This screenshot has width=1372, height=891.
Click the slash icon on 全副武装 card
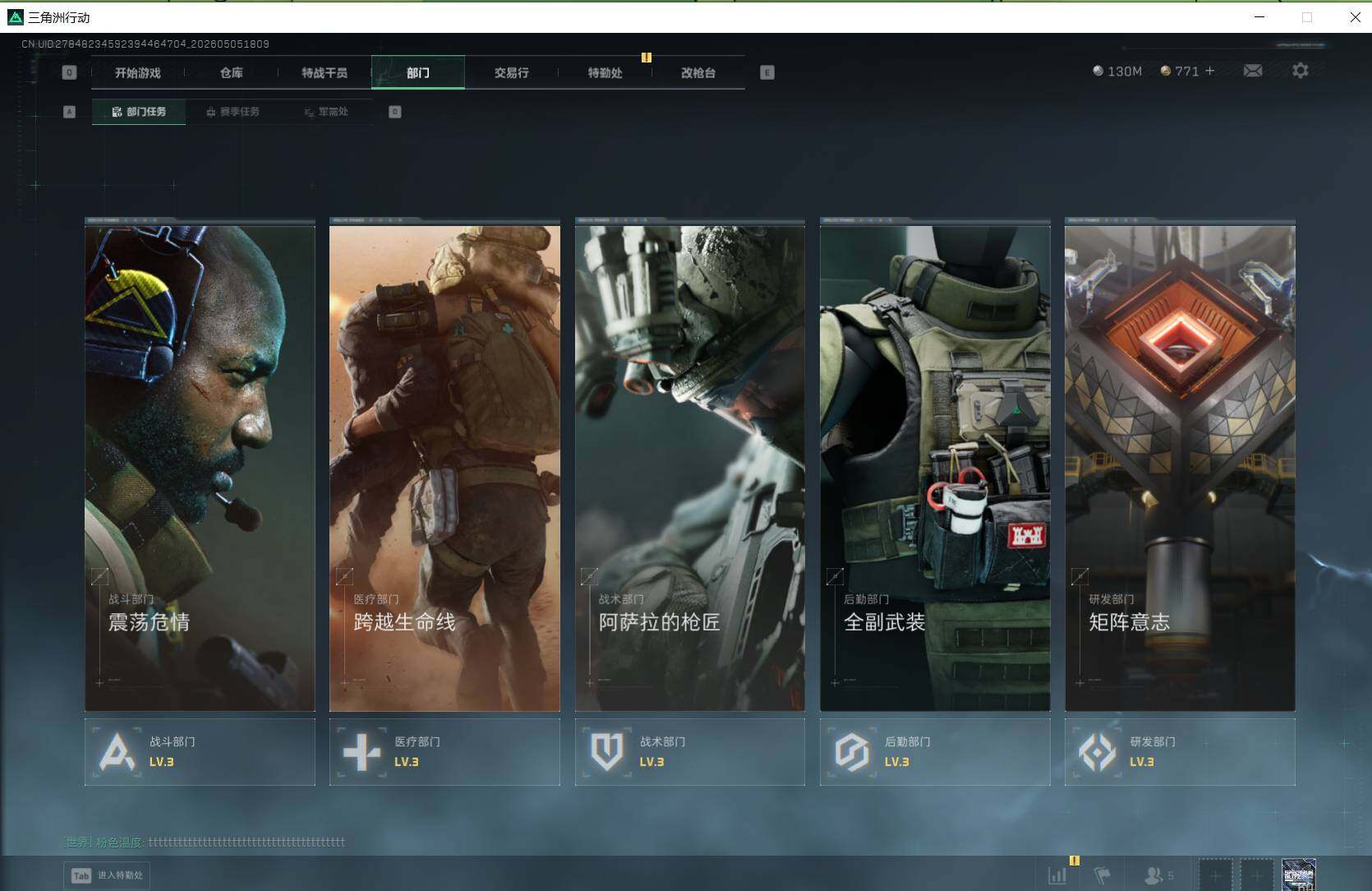[x=835, y=576]
